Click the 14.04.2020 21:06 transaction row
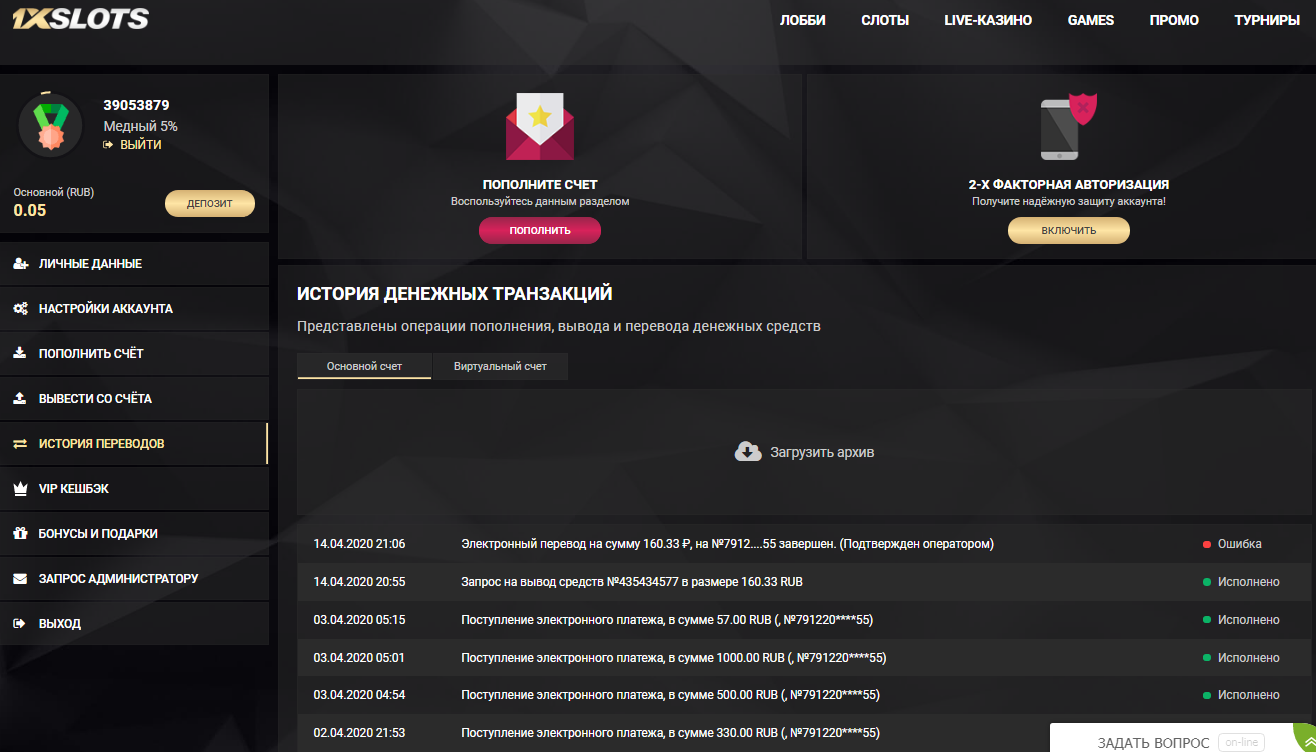 (x=804, y=544)
